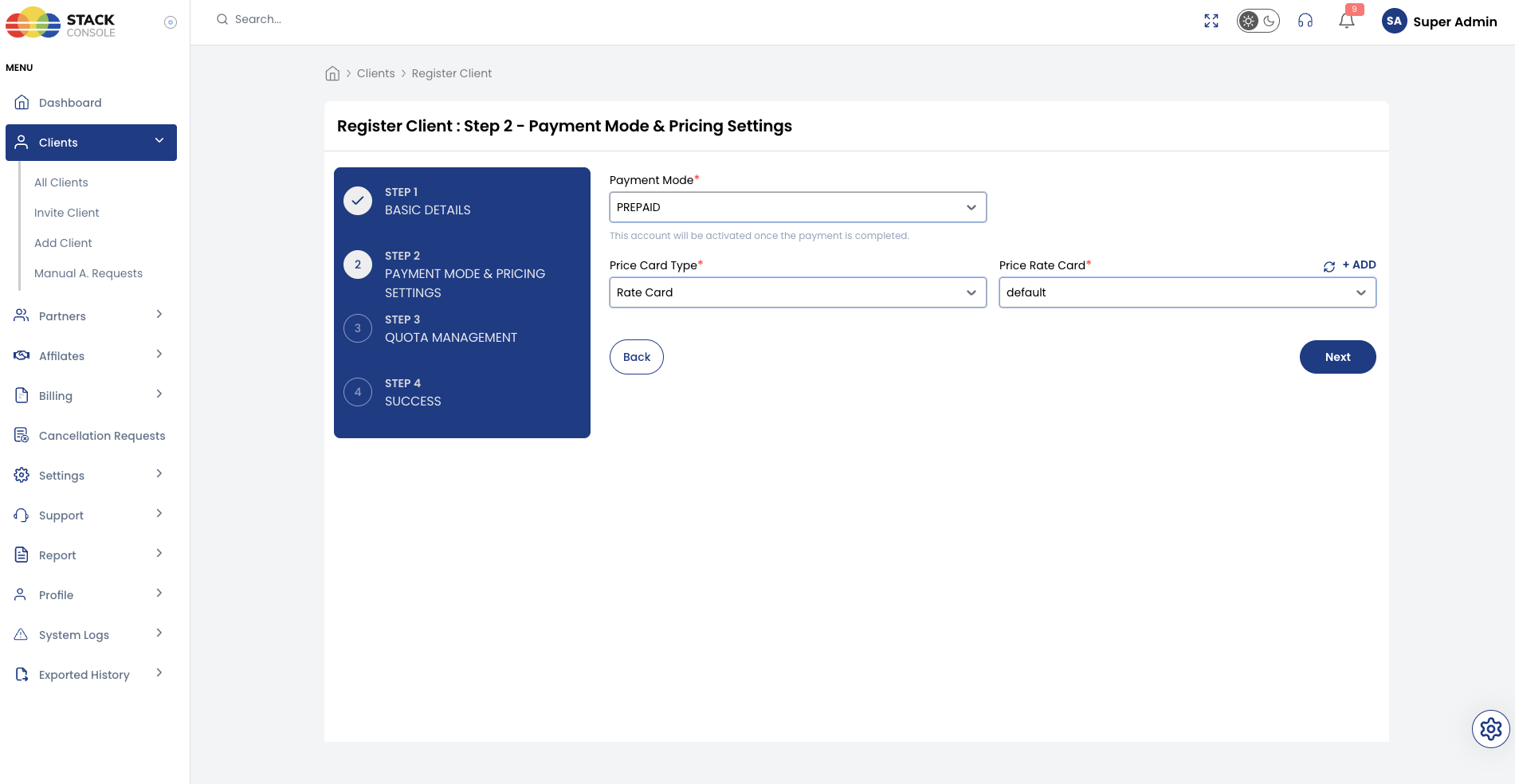
Task: Click the Clients person icon
Action: click(22, 142)
